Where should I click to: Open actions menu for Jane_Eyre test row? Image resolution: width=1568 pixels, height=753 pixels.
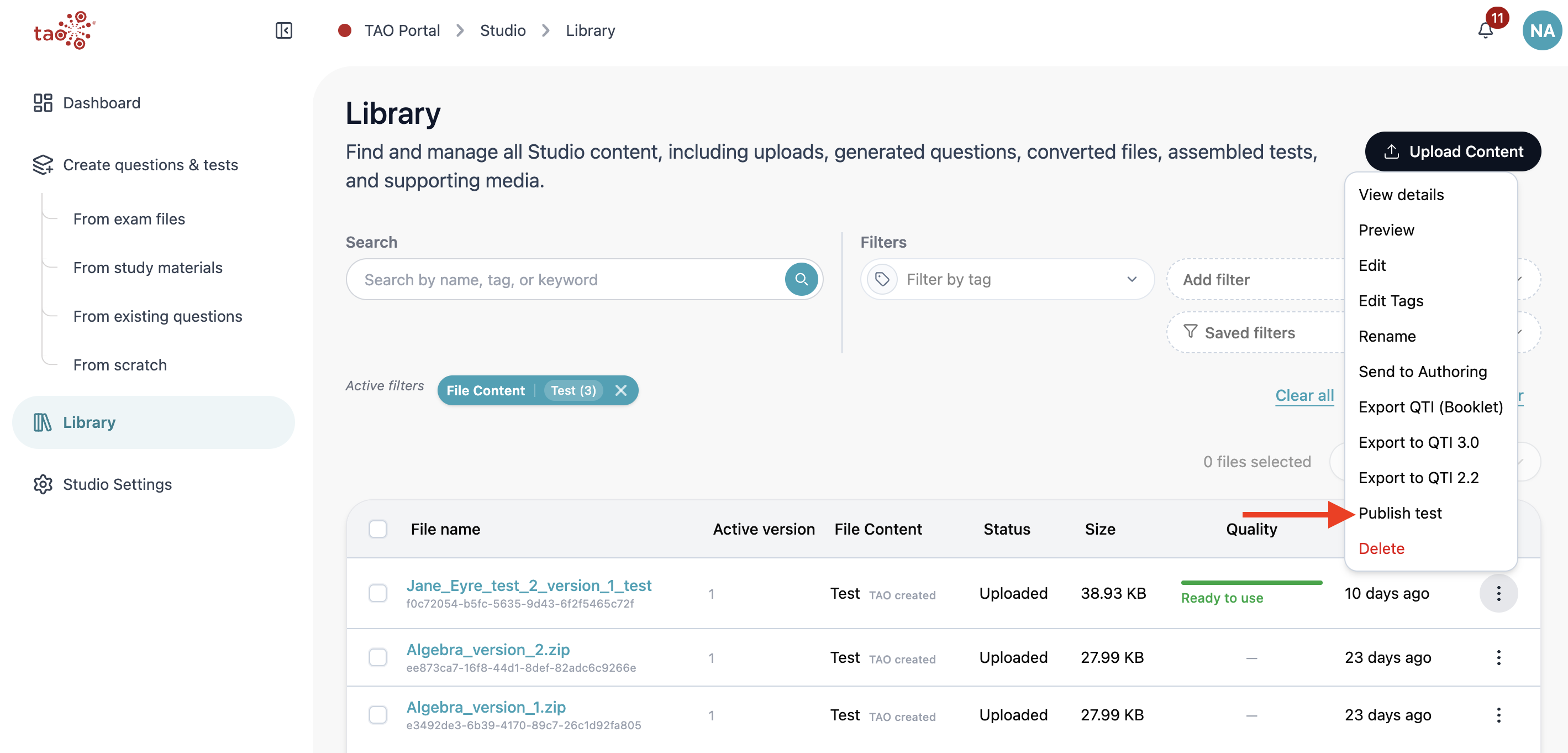click(1498, 593)
